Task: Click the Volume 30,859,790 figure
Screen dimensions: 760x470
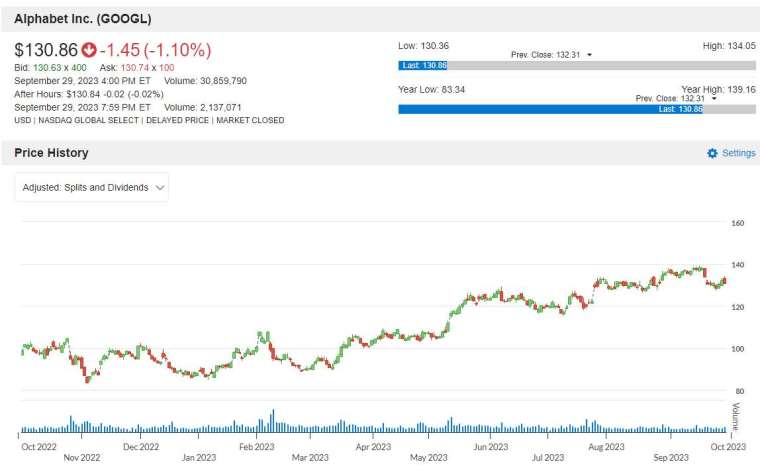Action: (206, 81)
